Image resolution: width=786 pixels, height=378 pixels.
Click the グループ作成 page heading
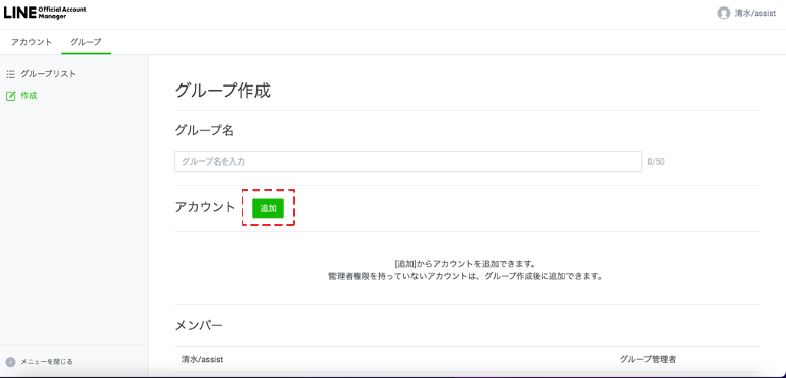(223, 91)
